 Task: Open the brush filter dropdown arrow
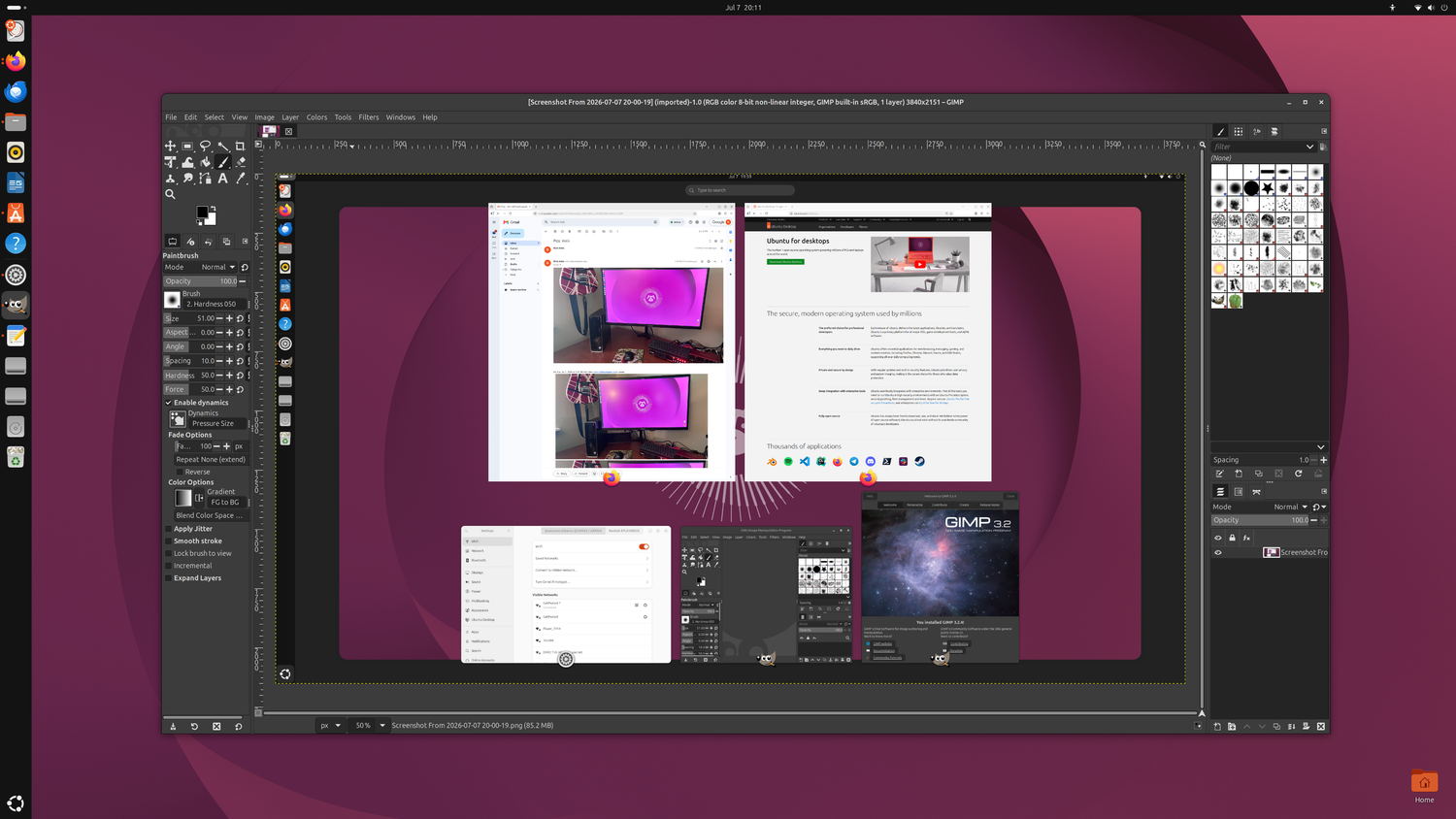tap(1309, 147)
